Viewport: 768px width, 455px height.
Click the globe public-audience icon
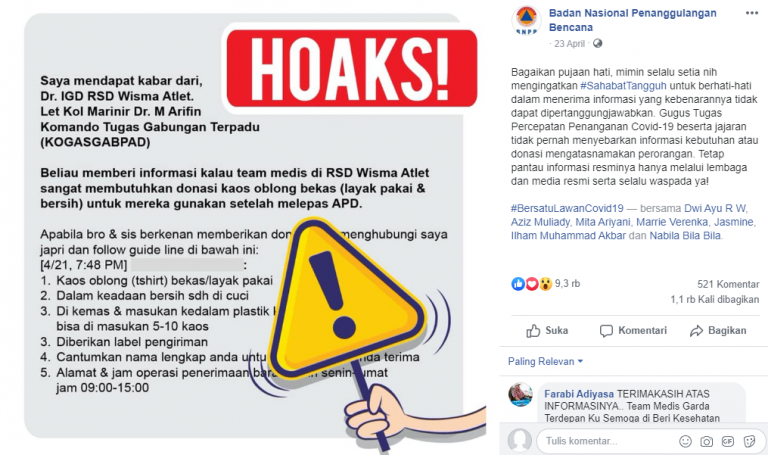coord(598,44)
